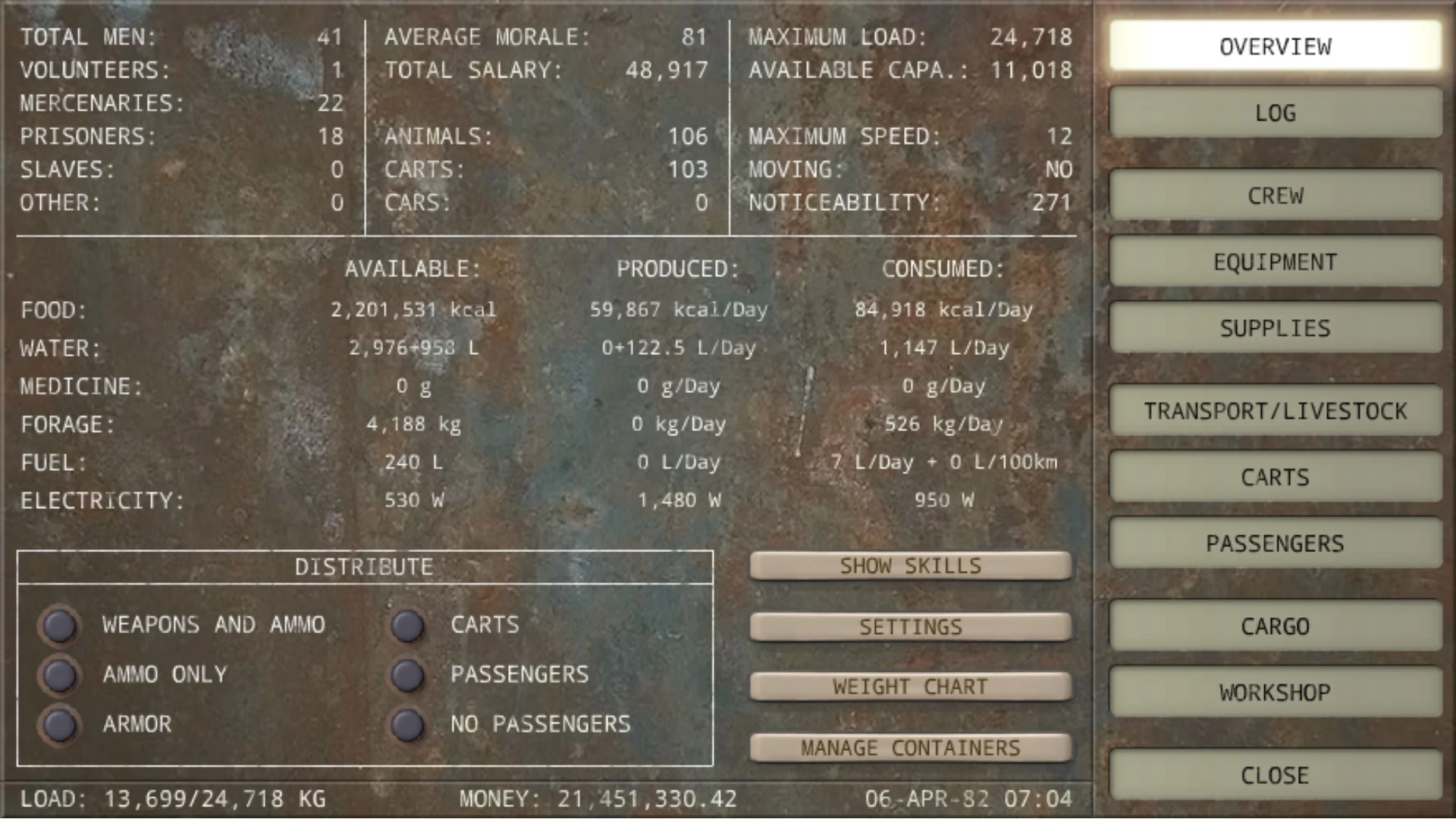The width and height of the screenshot is (1456, 819).
Task: Open the Weight Chart
Action: point(910,687)
